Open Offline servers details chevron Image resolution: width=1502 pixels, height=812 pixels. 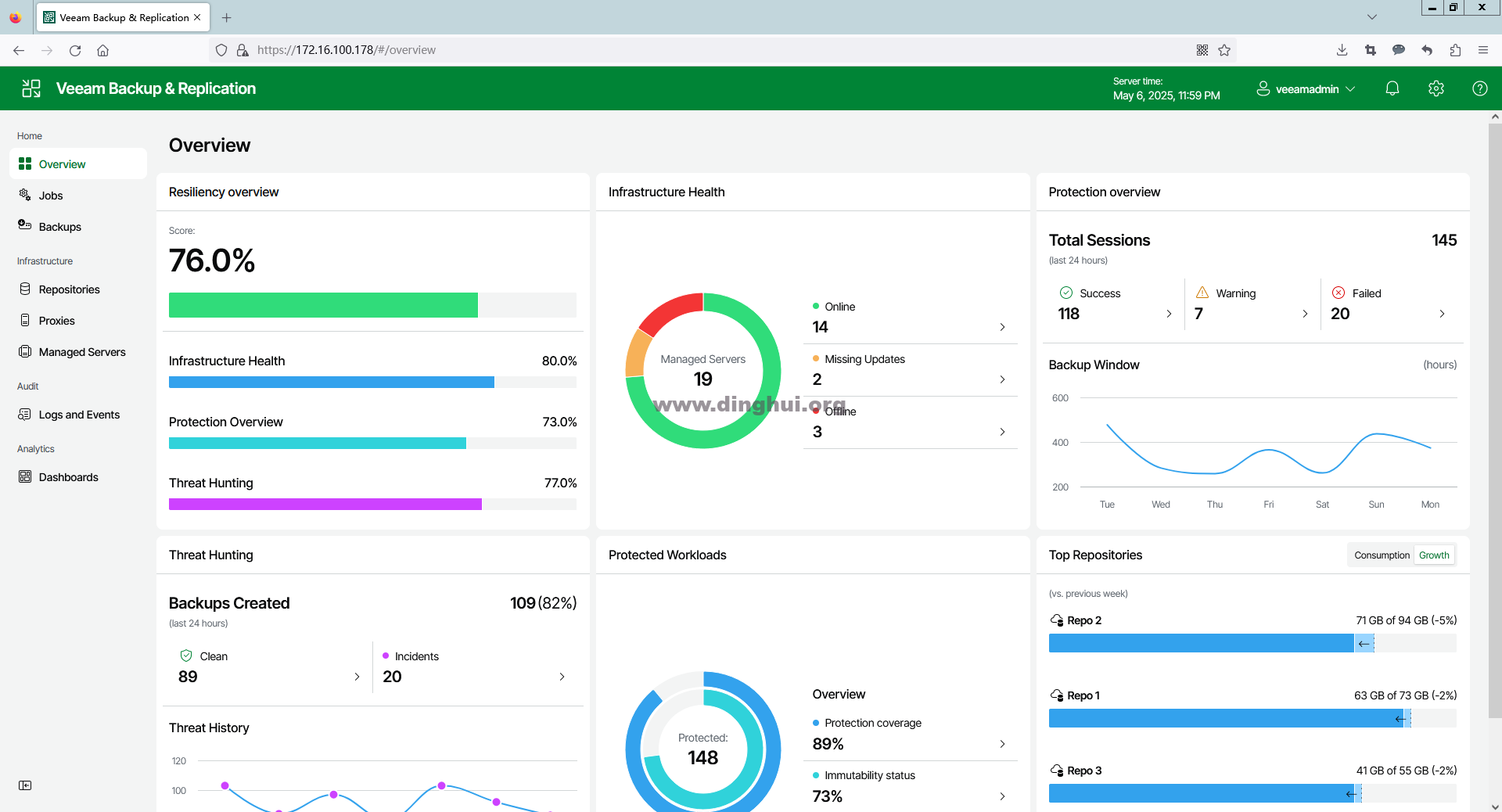1002,432
